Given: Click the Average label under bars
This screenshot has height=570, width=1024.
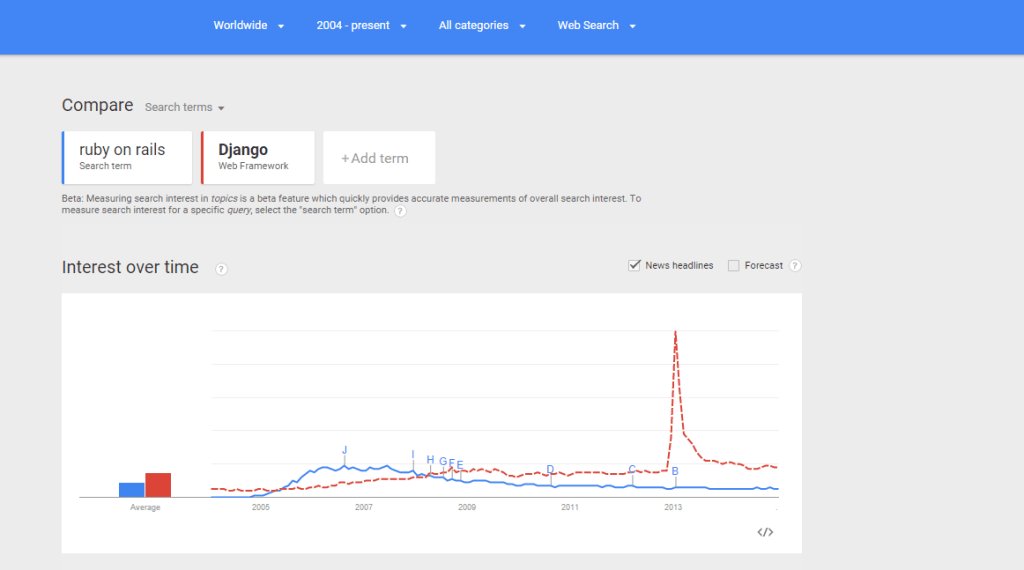Looking at the screenshot, I should click(145, 507).
